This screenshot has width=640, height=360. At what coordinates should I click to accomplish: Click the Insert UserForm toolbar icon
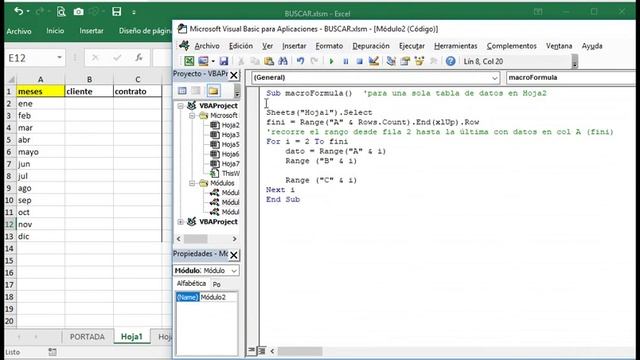(203, 61)
